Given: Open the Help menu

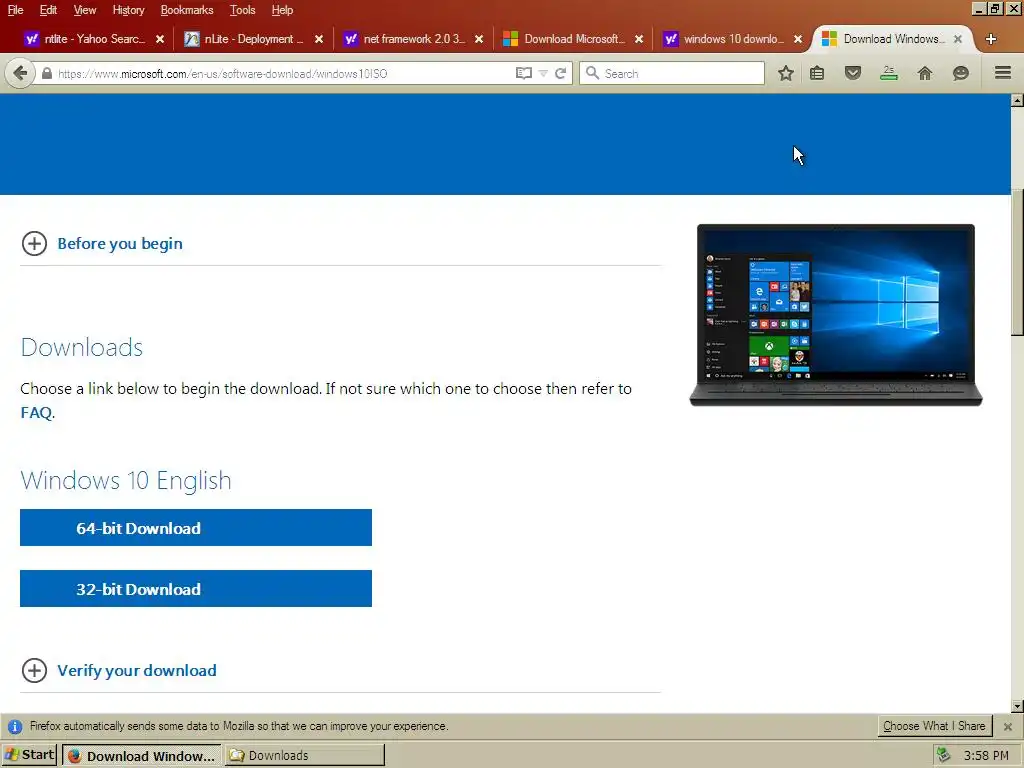Looking at the screenshot, I should 282,10.
